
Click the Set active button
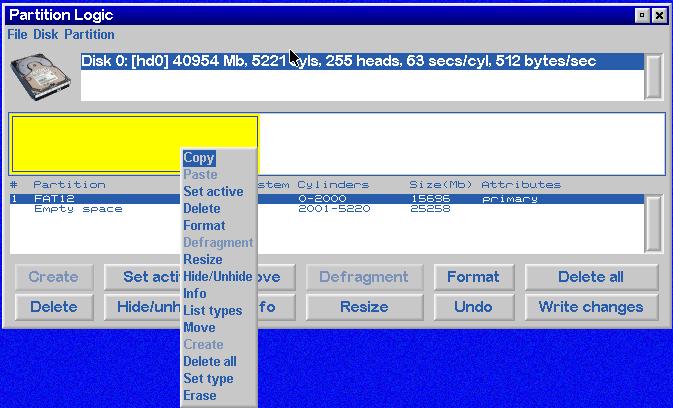pyautogui.click(x=142, y=277)
